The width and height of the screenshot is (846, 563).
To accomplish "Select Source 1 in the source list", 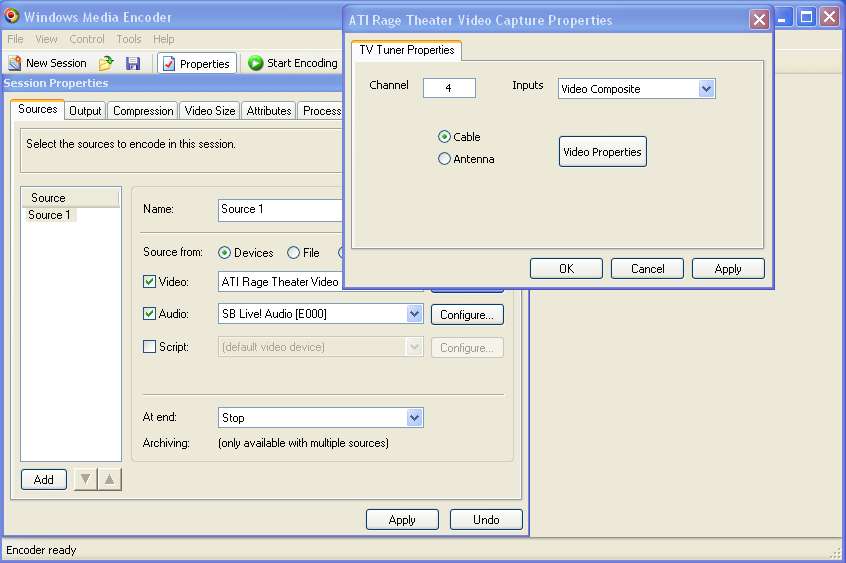I will [49, 215].
